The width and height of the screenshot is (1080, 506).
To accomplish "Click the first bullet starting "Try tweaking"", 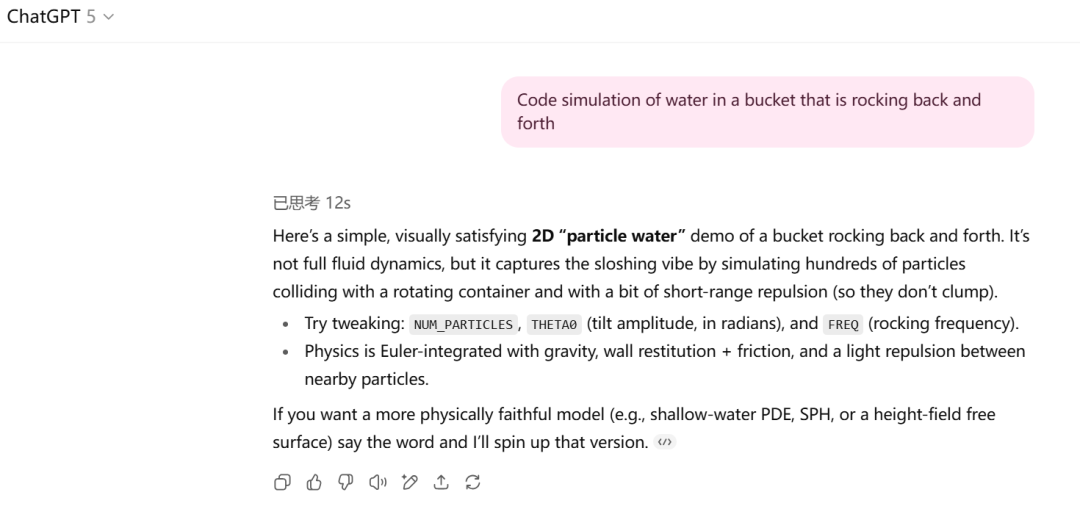I will click(x=660, y=325).
